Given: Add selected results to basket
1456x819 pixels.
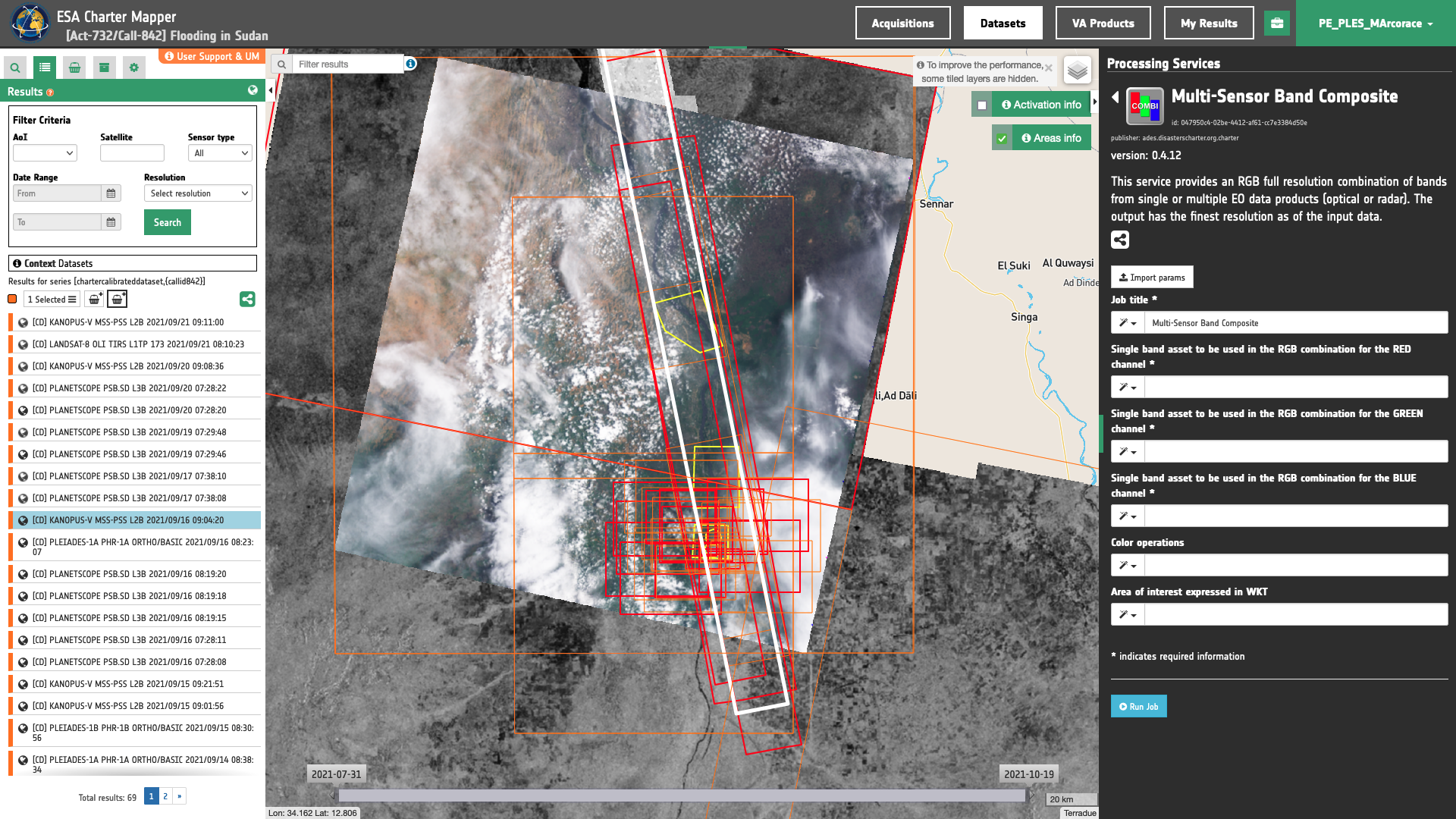Looking at the screenshot, I should pyautogui.click(x=94, y=300).
